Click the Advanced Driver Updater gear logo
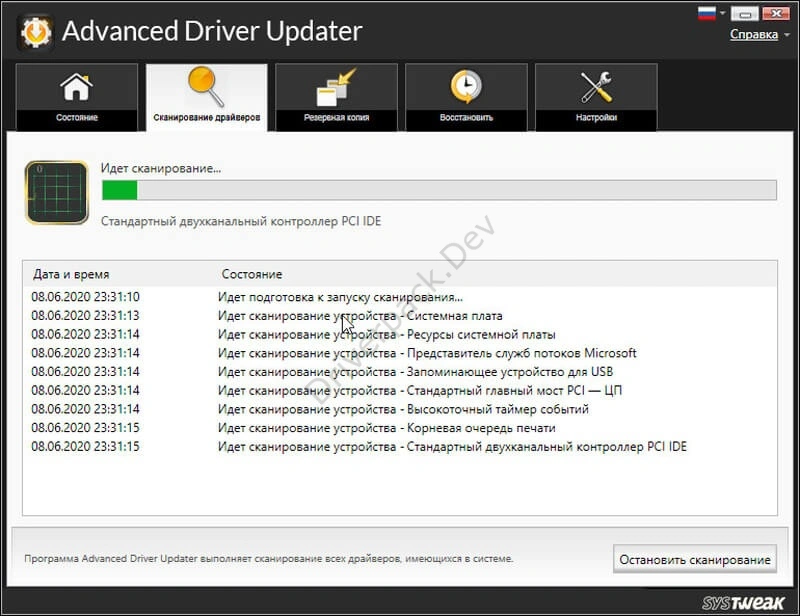 coord(36,32)
